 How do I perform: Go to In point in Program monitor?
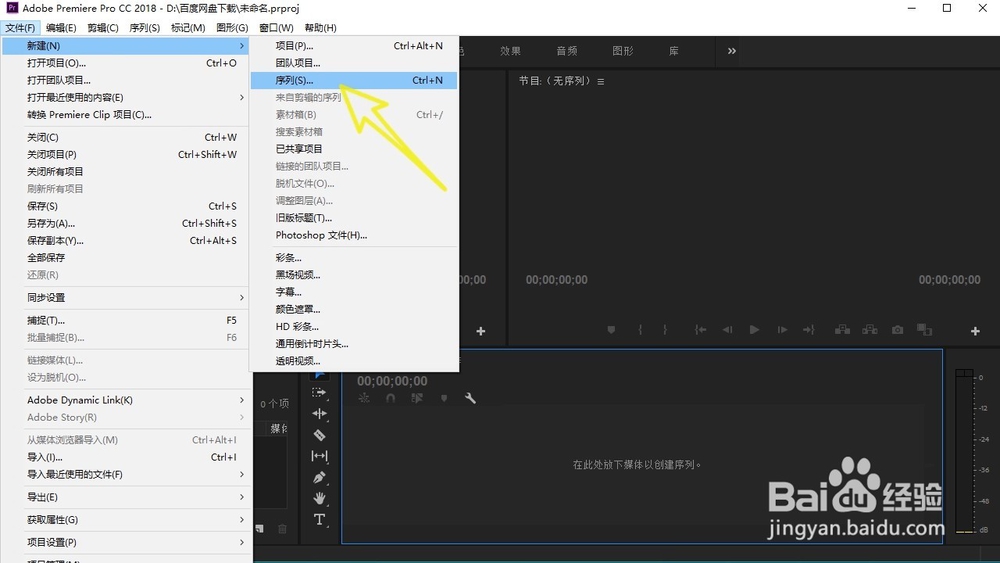pos(700,330)
